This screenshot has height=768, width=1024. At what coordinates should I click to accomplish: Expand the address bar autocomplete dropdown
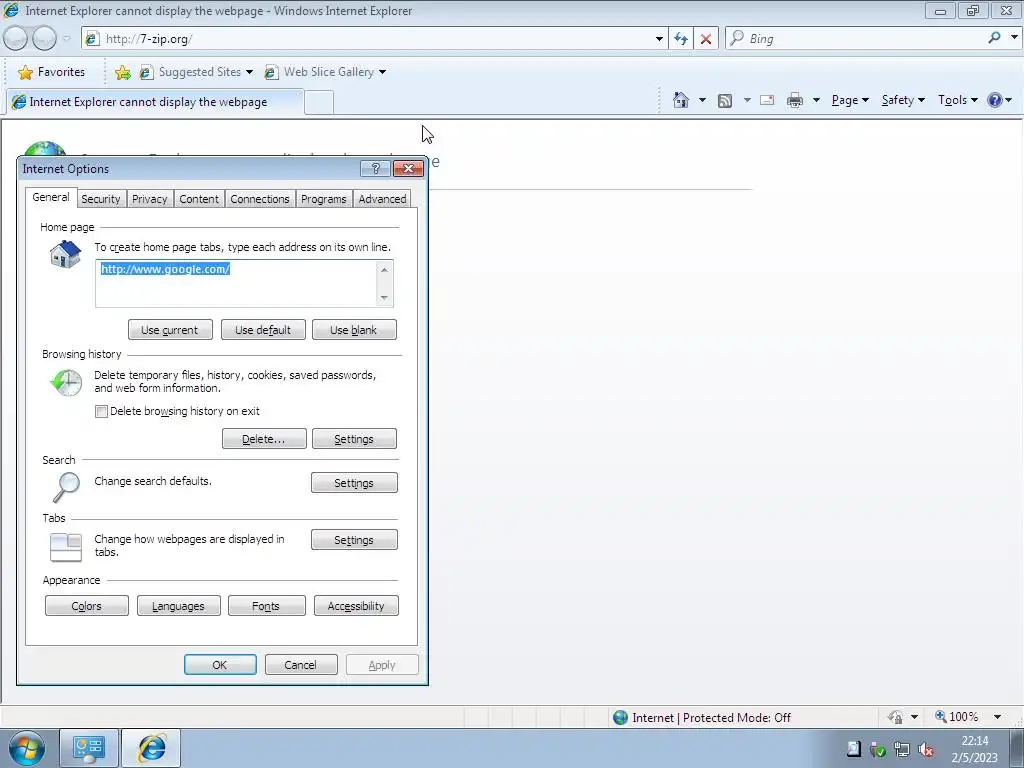[659, 39]
